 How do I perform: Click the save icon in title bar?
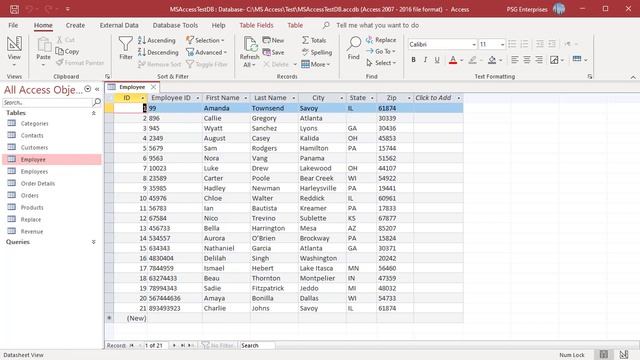click(14, 9)
